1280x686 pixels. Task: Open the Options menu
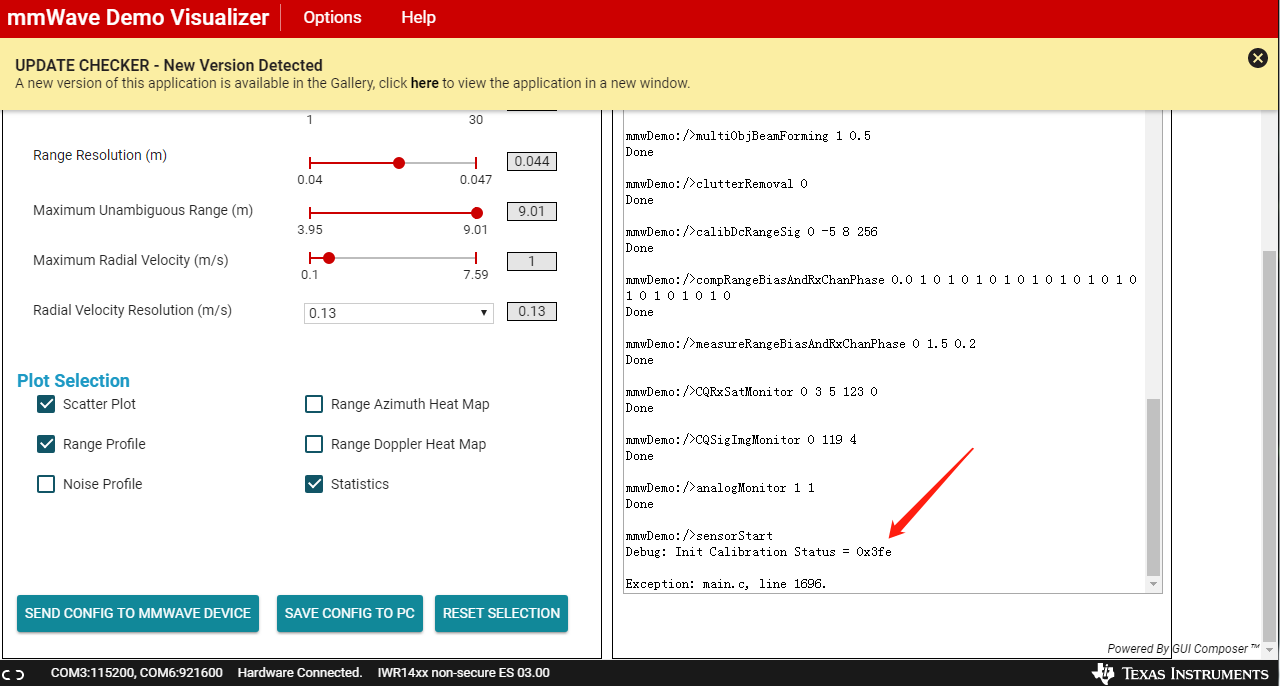[332, 17]
